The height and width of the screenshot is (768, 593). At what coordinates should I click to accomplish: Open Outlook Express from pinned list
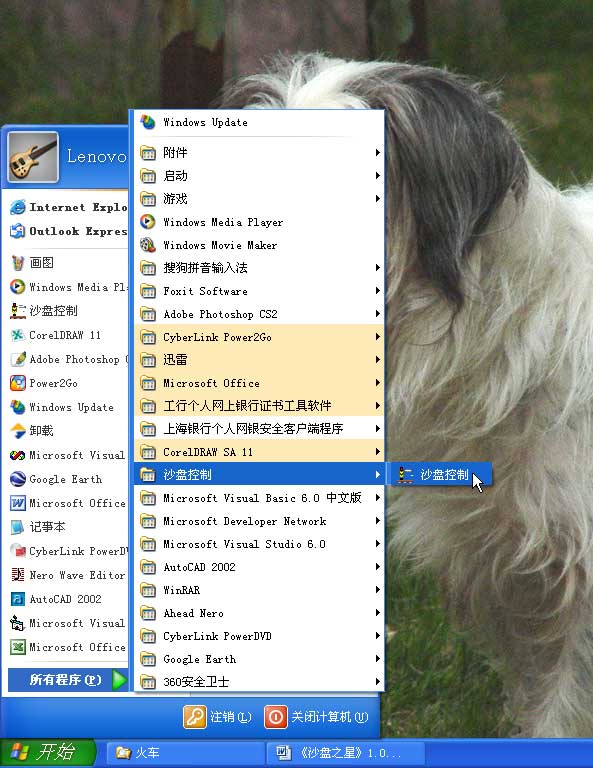(x=68, y=231)
